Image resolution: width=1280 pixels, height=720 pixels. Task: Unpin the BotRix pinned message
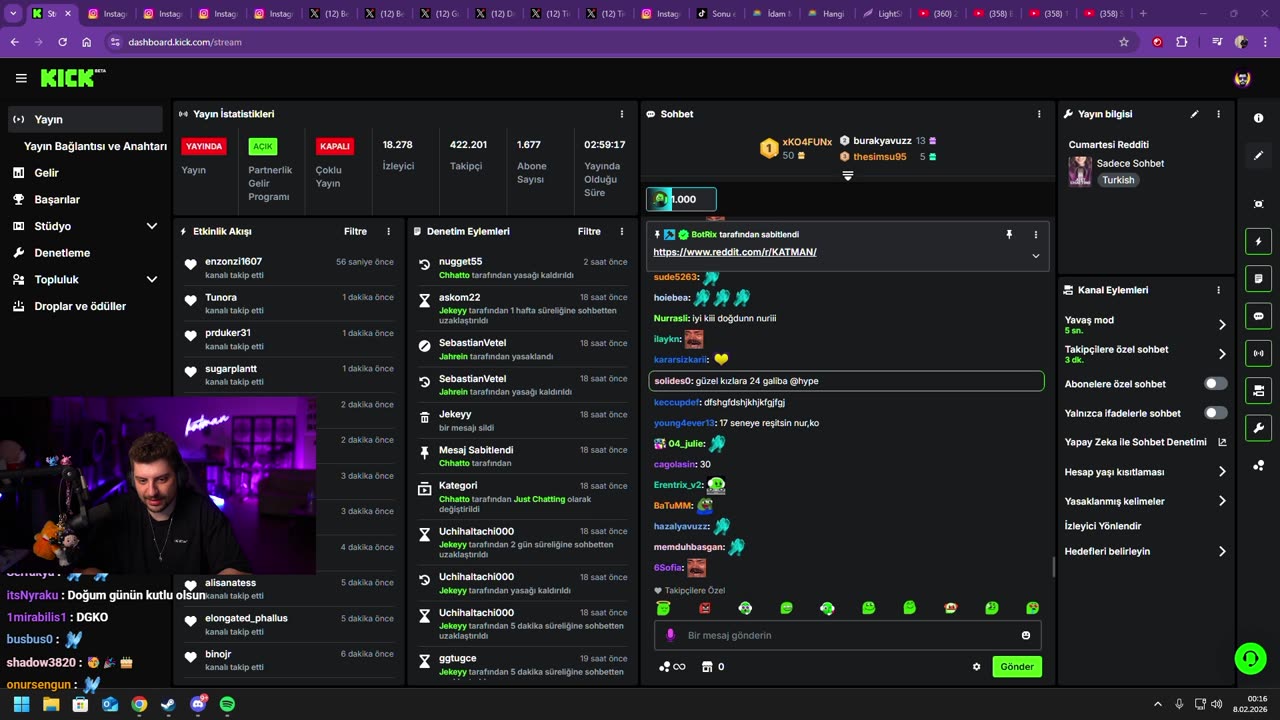click(1009, 234)
